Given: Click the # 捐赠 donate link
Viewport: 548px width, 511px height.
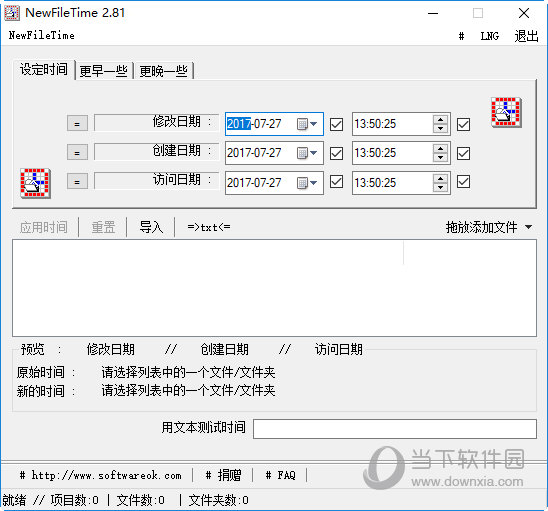Looking at the screenshot, I should [x=223, y=475].
